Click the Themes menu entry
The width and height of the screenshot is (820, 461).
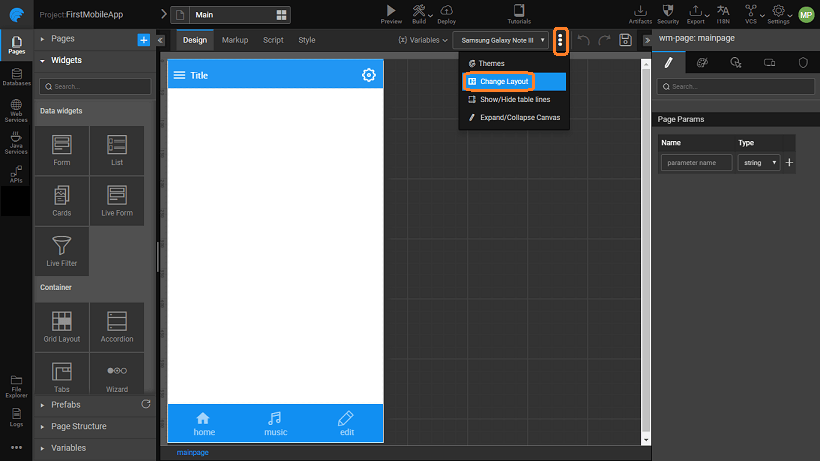[492, 63]
